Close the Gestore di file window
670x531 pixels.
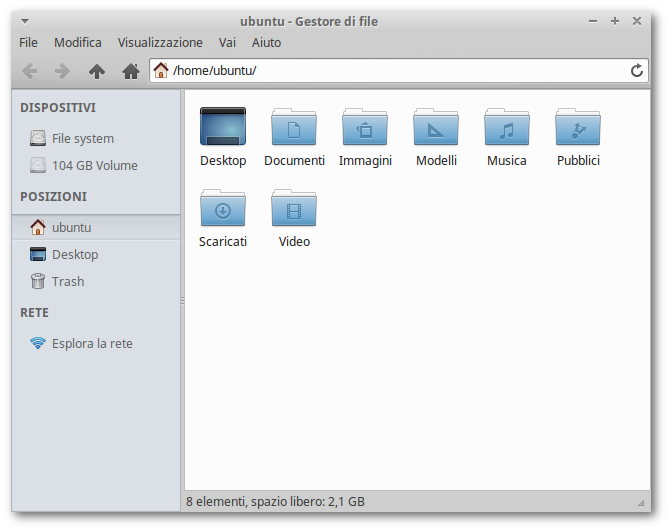pyautogui.click(x=637, y=21)
